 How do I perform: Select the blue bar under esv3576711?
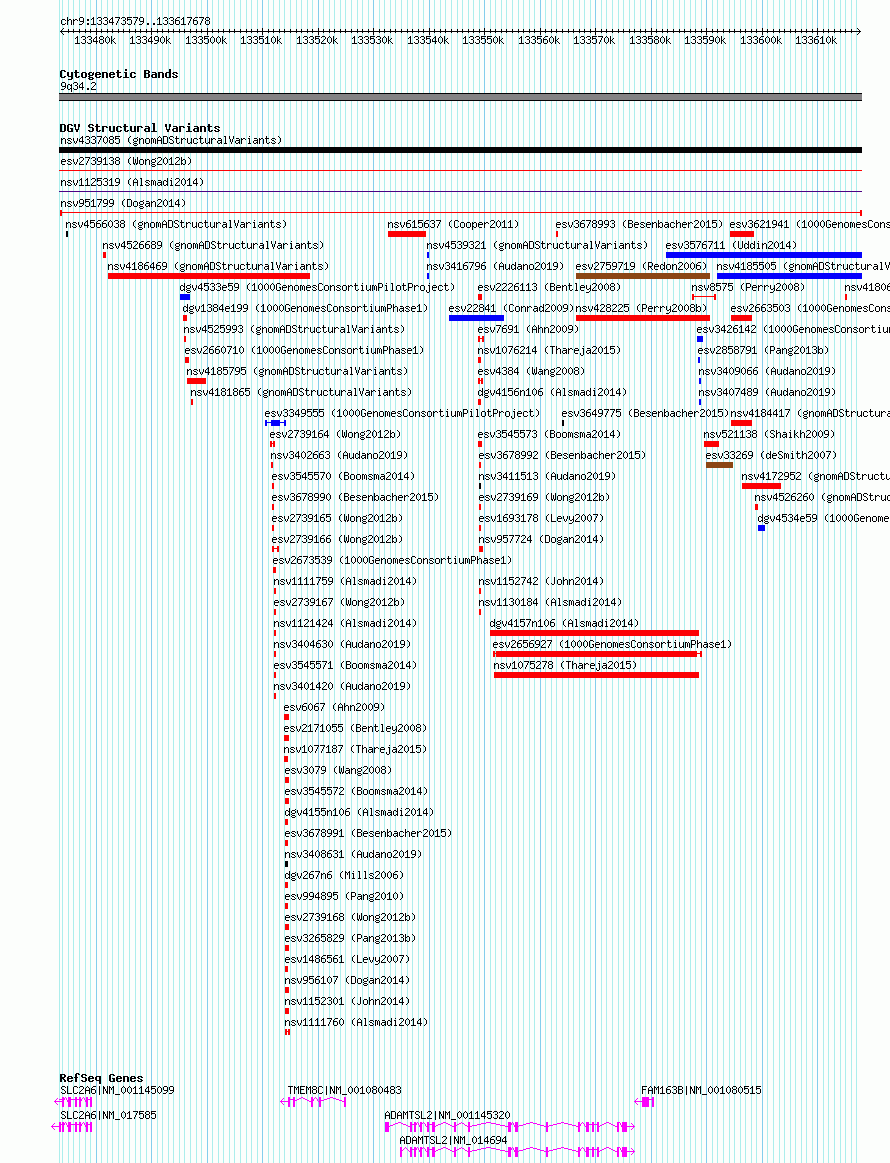(x=764, y=255)
